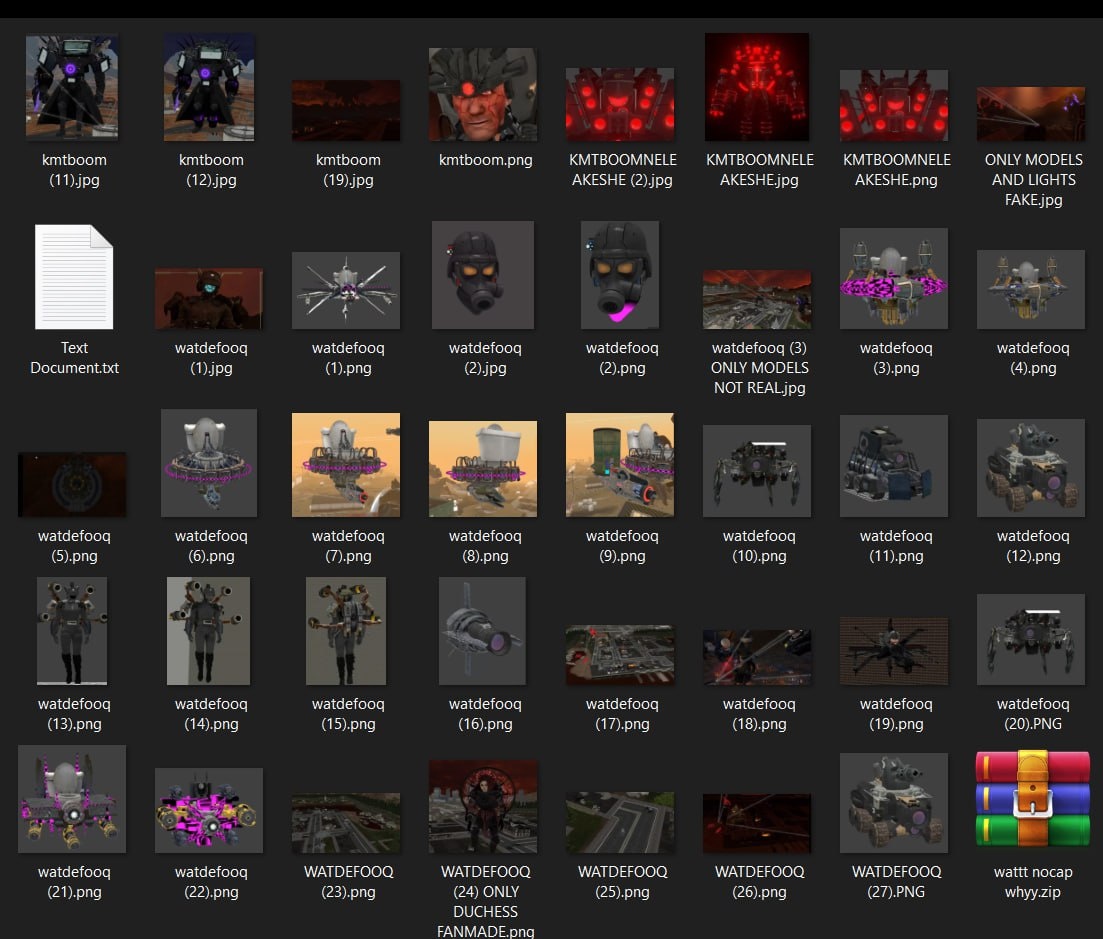Select watdefooq (6).png thumbnail

pos(209,463)
